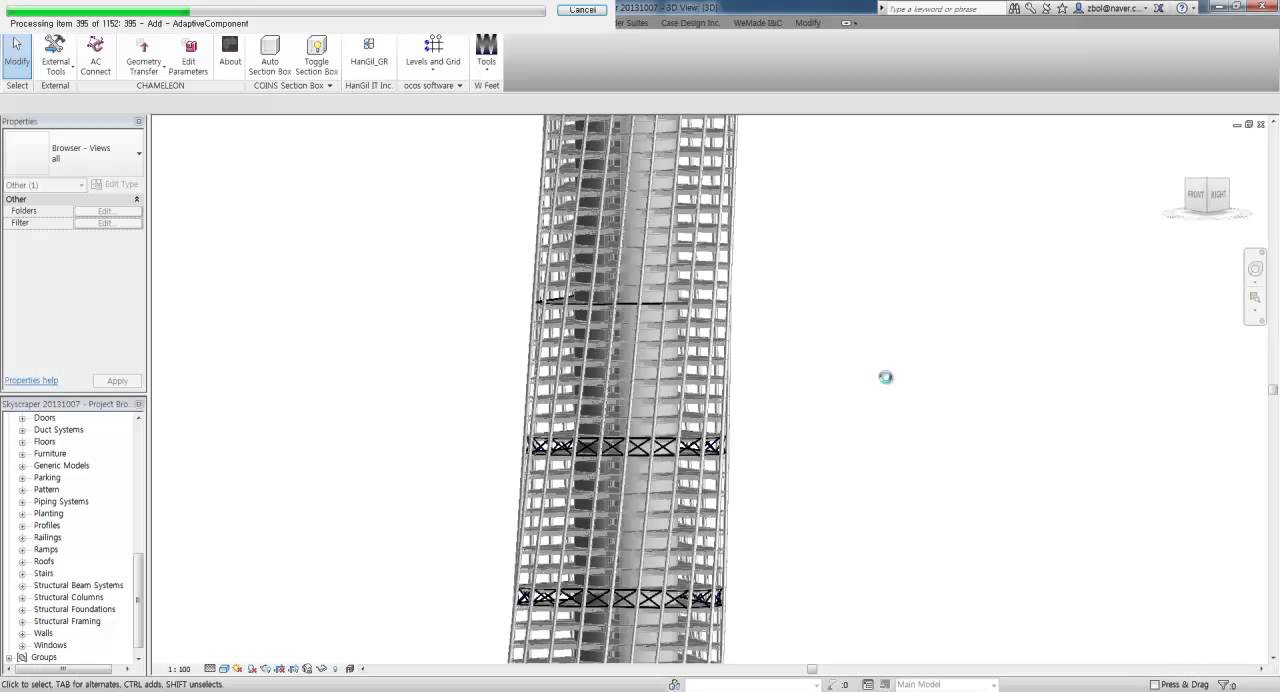Viewport: 1280px width, 692px height.
Task: Expand the Doors tree node
Action: click(x=22, y=418)
